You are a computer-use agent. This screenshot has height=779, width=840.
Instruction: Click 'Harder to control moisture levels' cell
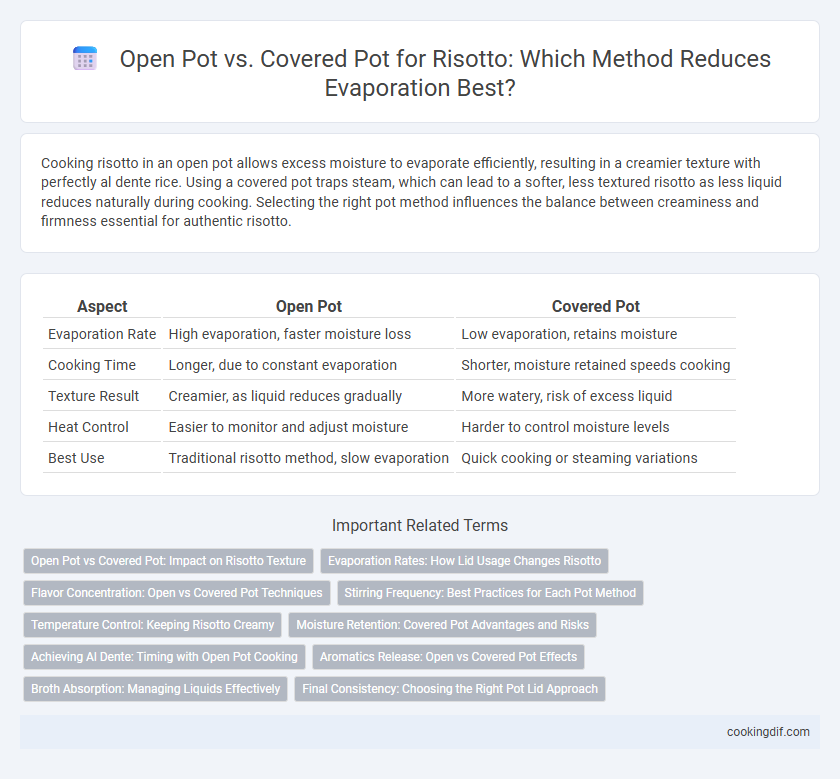click(596, 427)
